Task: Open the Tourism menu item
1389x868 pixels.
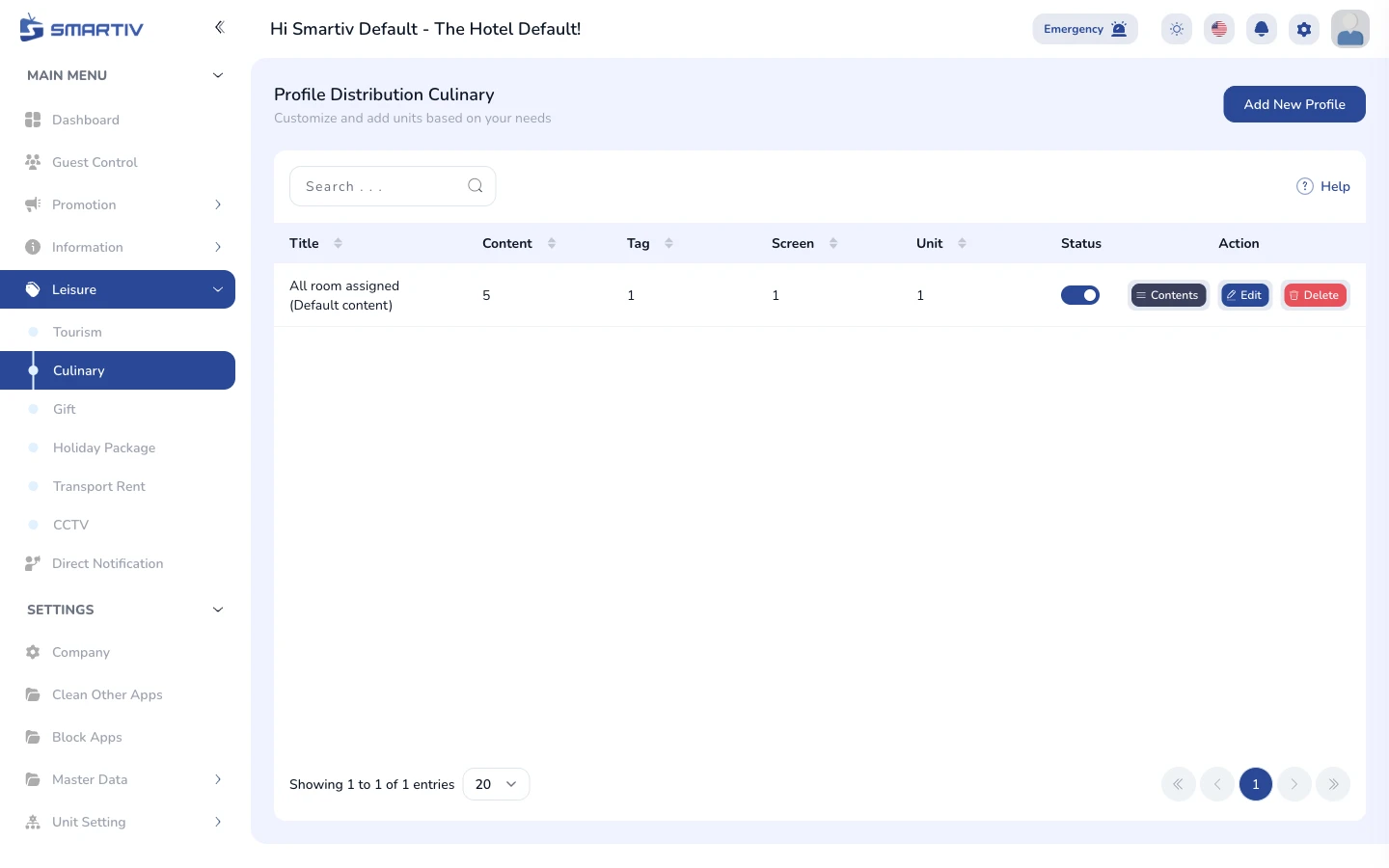Action: pyautogui.click(x=118, y=332)
